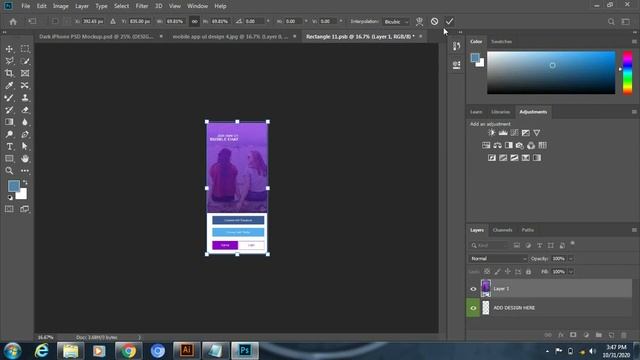Open the Fill slider dropdown
The width and height of the screenshot is (640, 360).
coord(571,271)
